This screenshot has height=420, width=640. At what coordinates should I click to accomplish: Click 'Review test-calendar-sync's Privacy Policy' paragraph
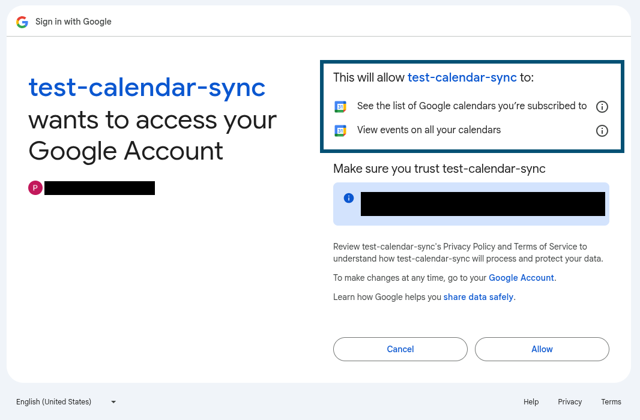pyautogui.click(x=468, y=253)
